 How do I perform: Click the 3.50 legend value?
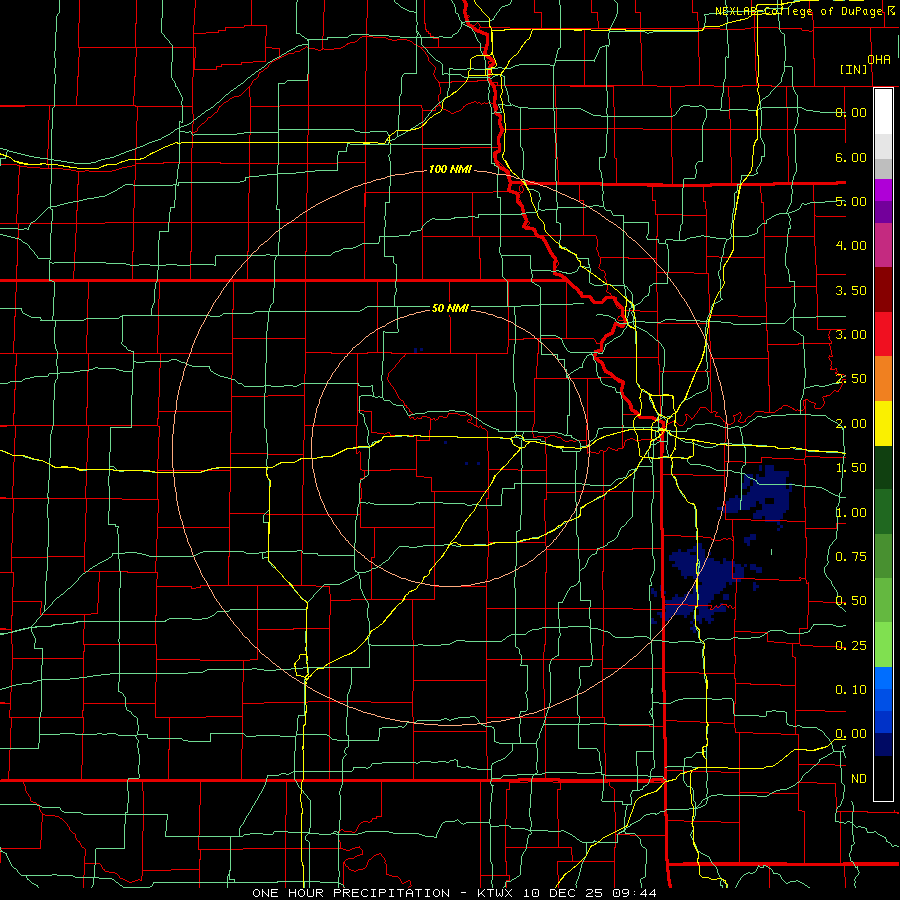pyautogui.click(x=851, y=290)
